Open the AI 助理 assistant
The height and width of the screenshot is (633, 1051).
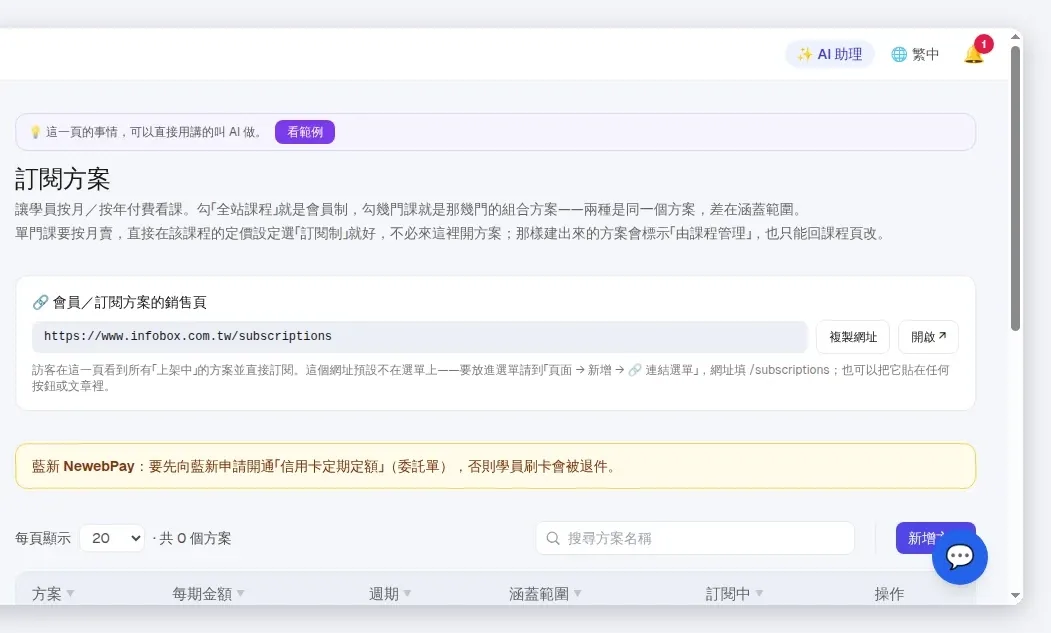tap(830, 54)
